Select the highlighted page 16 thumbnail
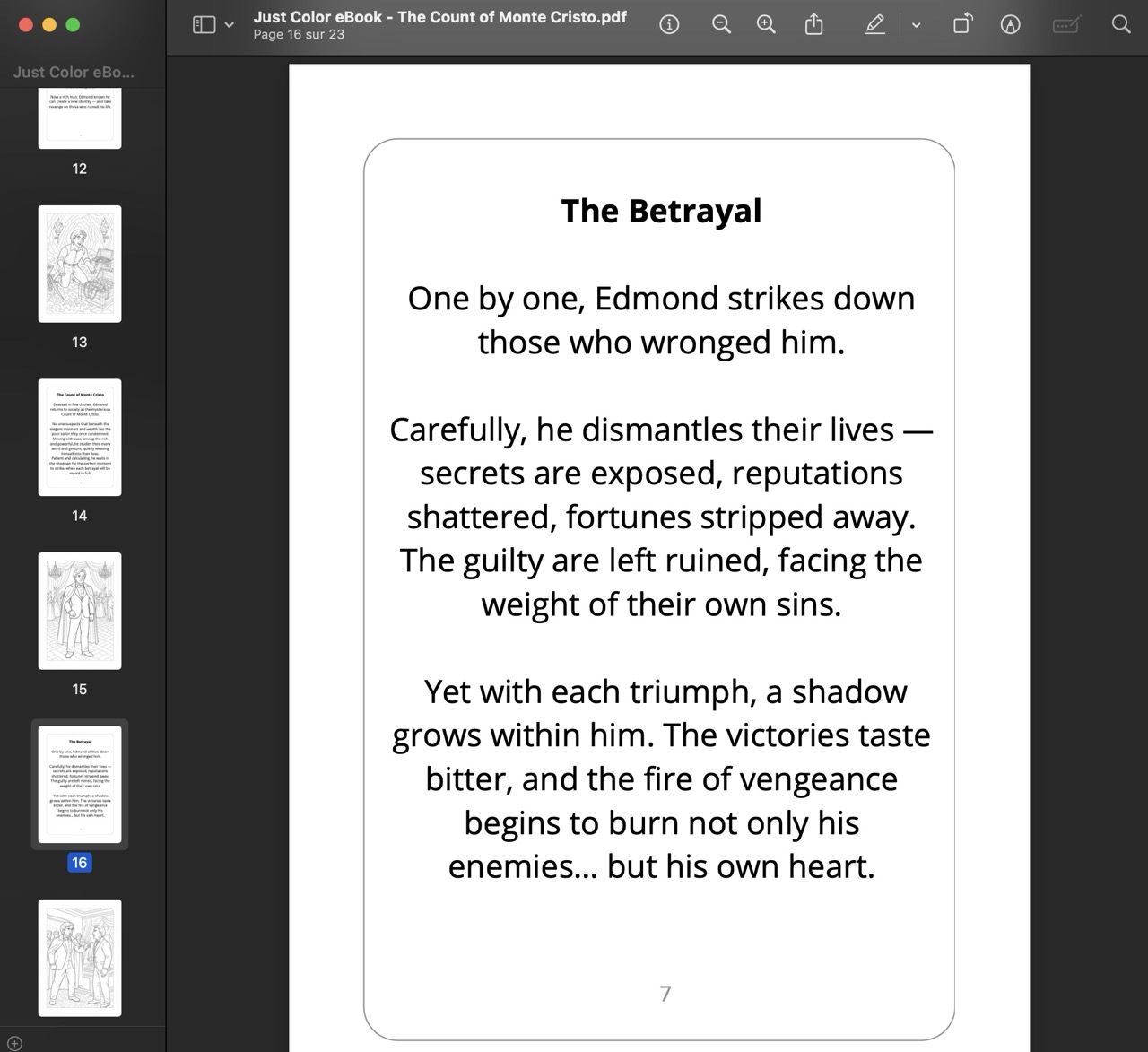The height and width of the screenshot is (1052, 1148). tap(80, 785)
